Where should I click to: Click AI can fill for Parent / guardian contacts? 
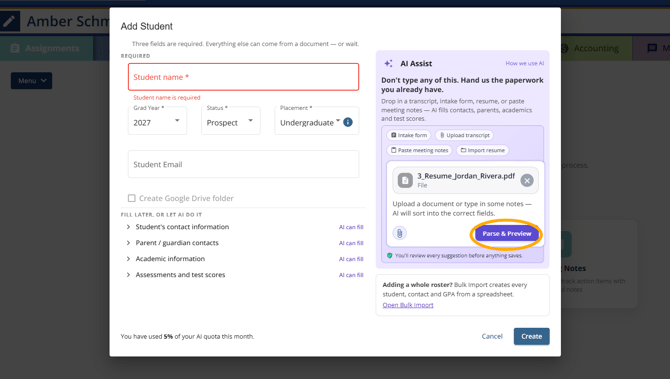pyautogui.click(x=351, y=243)
